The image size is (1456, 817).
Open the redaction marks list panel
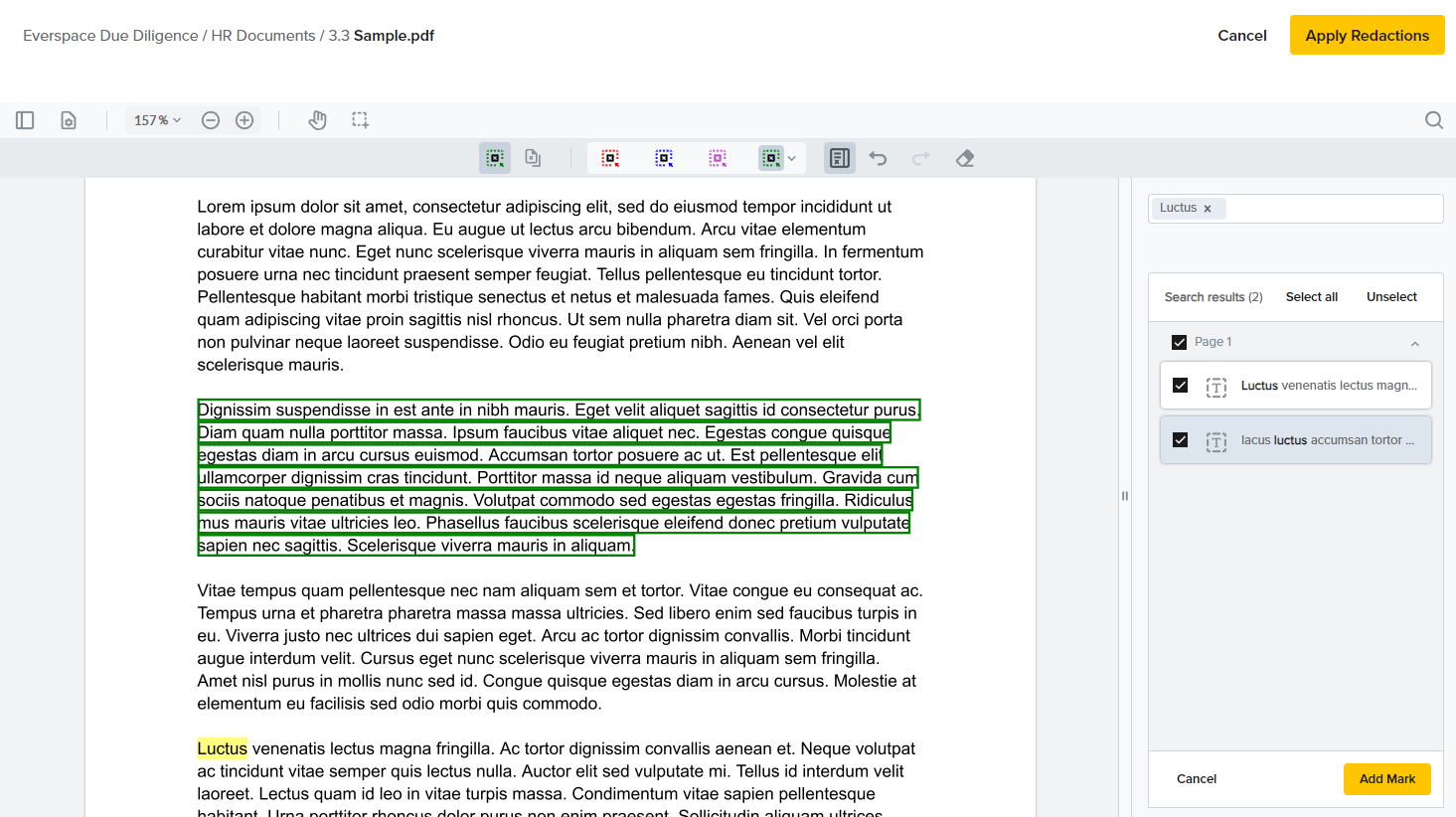point(839,157)
